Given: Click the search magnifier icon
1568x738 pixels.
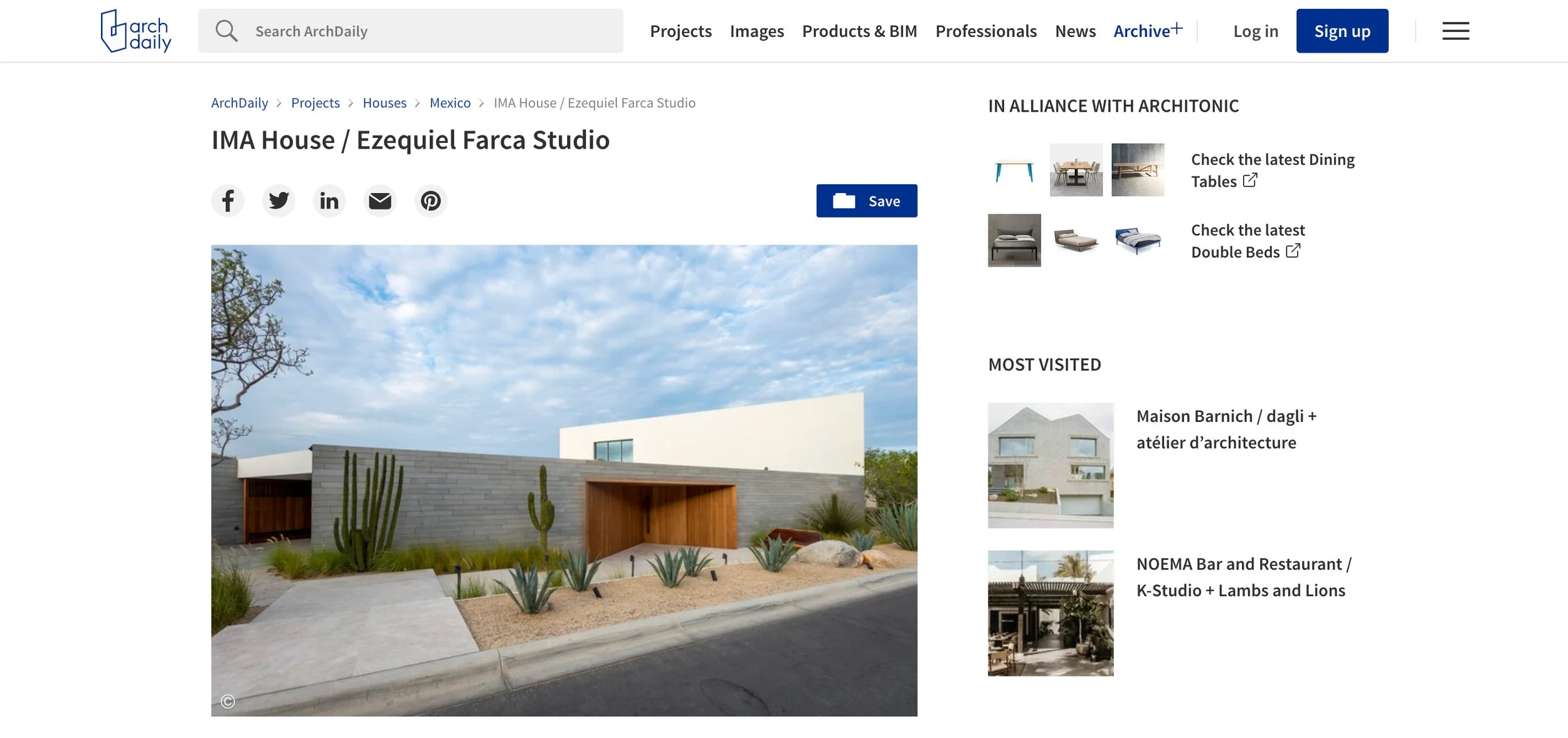Looking at the screenshot, I should 226,31.
